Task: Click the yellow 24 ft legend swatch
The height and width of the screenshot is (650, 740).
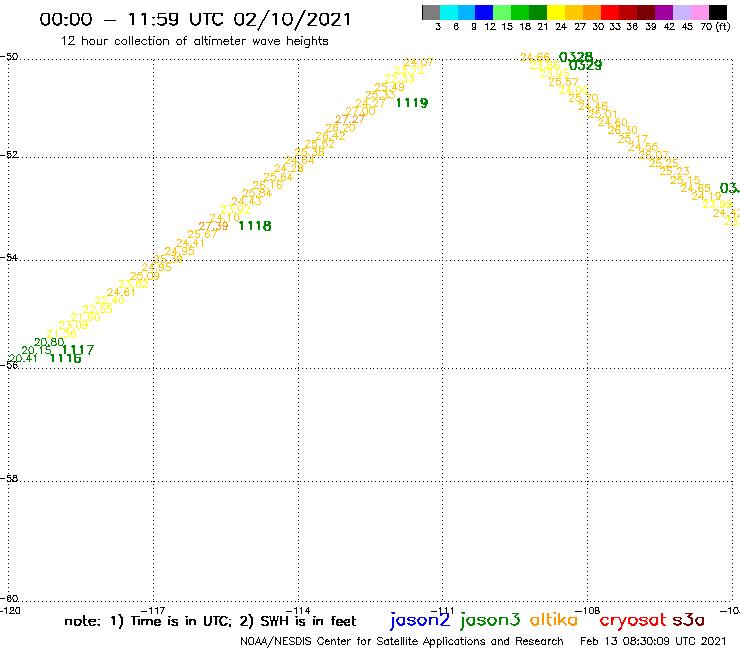Action: click(556, 12)
